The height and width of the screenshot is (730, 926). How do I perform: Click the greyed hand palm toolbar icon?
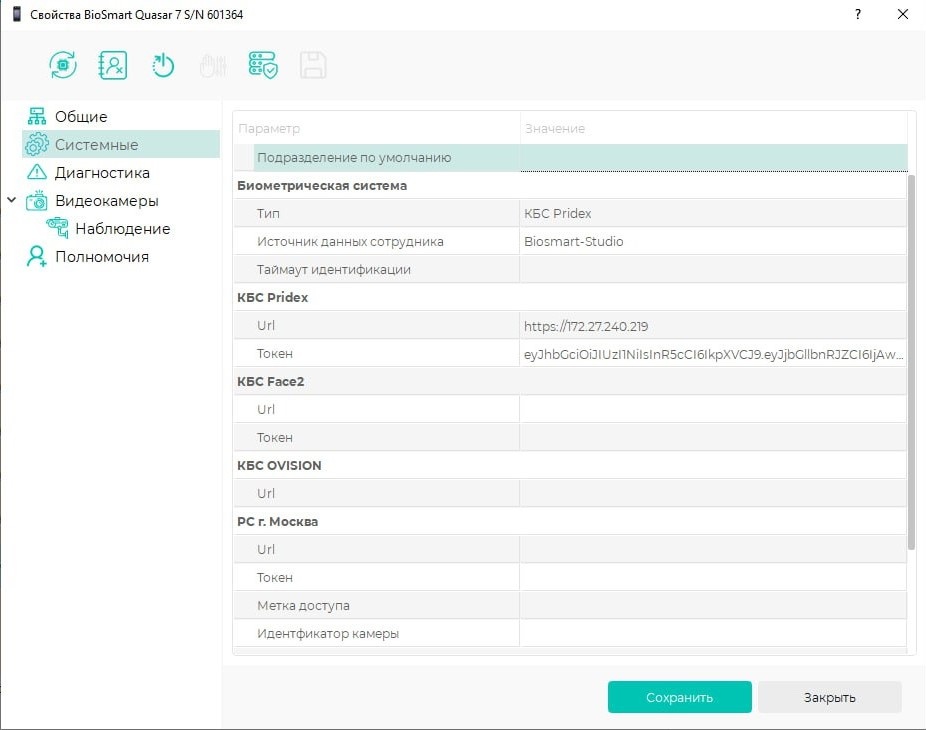click(213, 66)
